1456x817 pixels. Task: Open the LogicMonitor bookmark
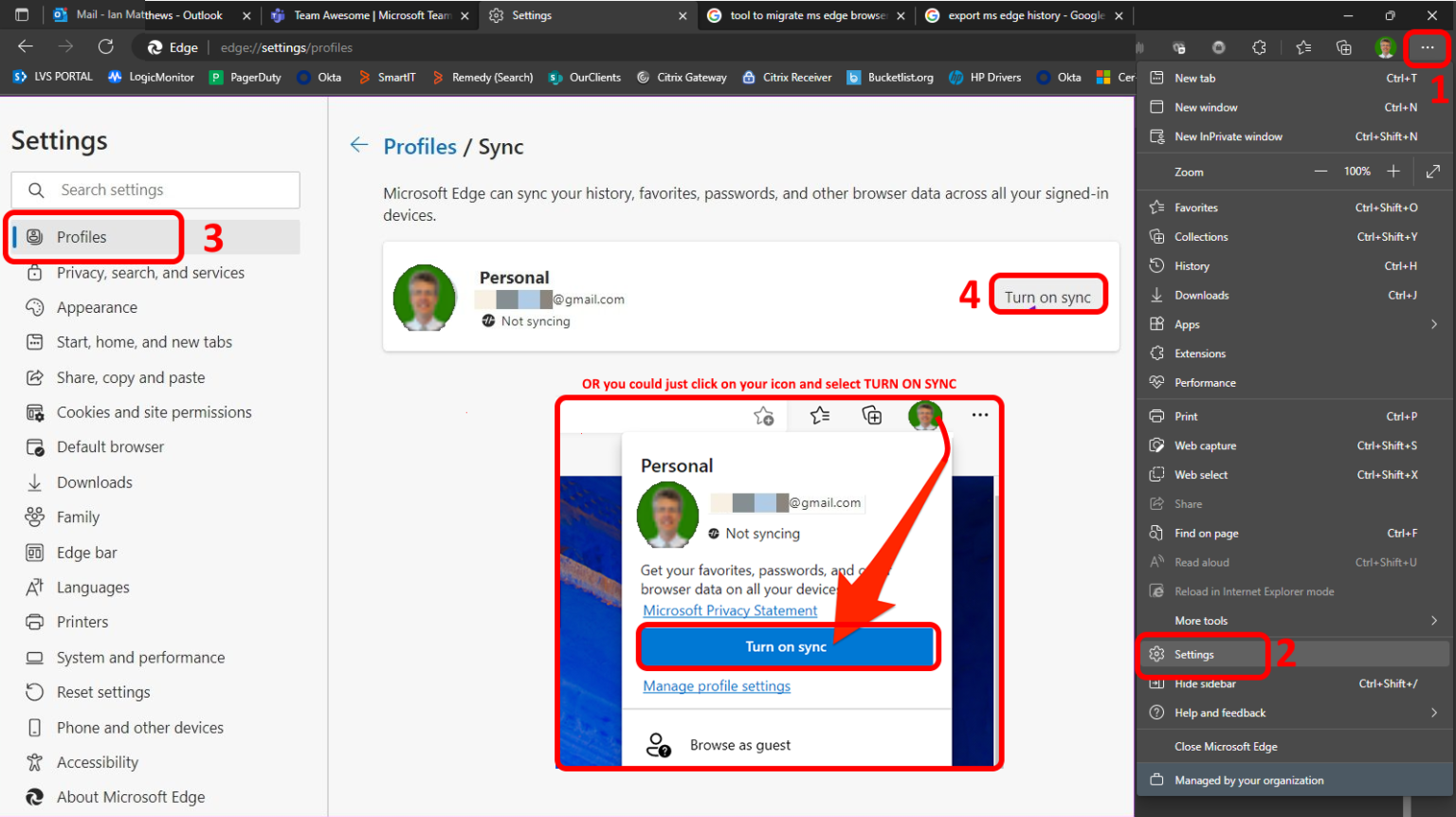point(151,77)
